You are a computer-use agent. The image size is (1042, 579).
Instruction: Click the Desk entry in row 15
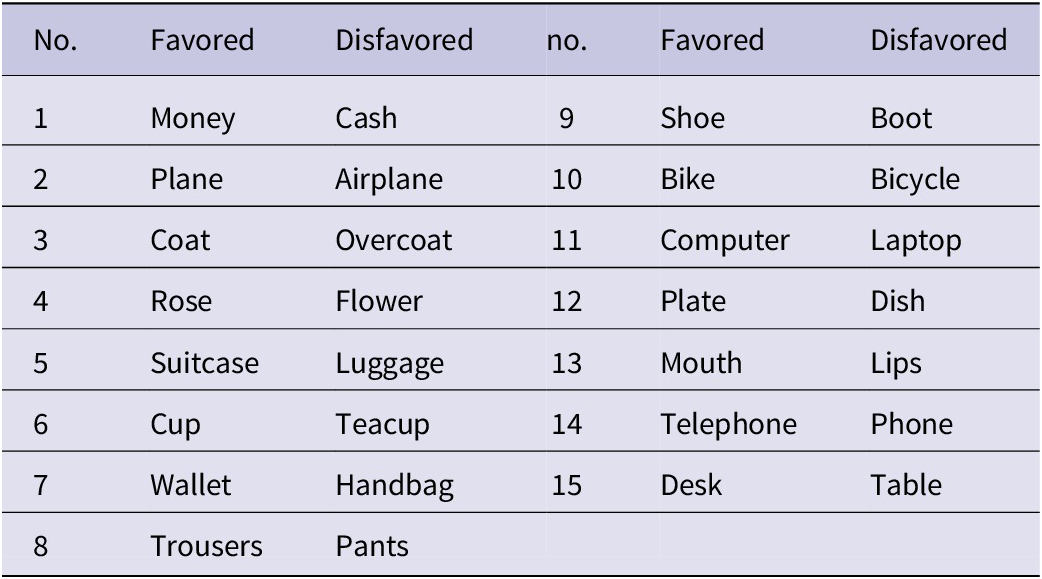tap(691, 485)
